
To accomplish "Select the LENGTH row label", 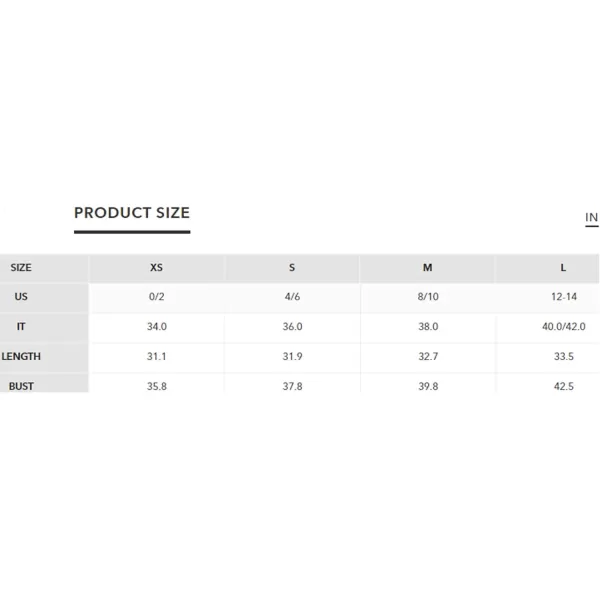I will [x=21, y=356].
